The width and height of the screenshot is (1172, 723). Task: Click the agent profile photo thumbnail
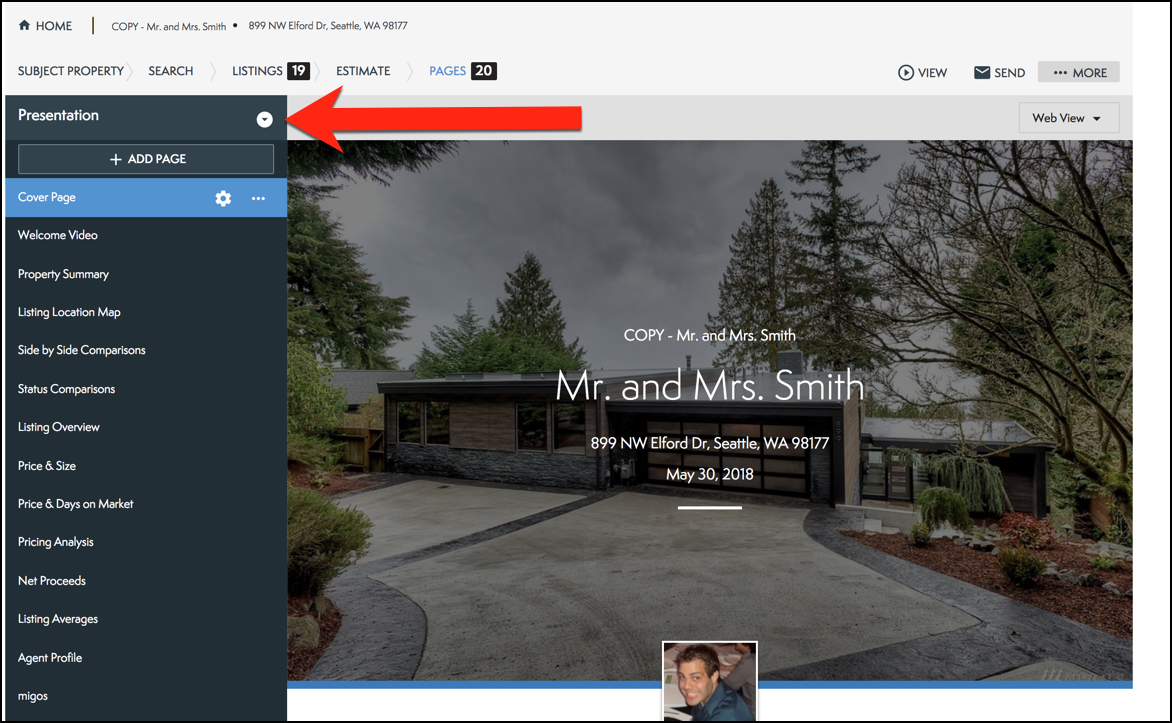tap(709, 680)
